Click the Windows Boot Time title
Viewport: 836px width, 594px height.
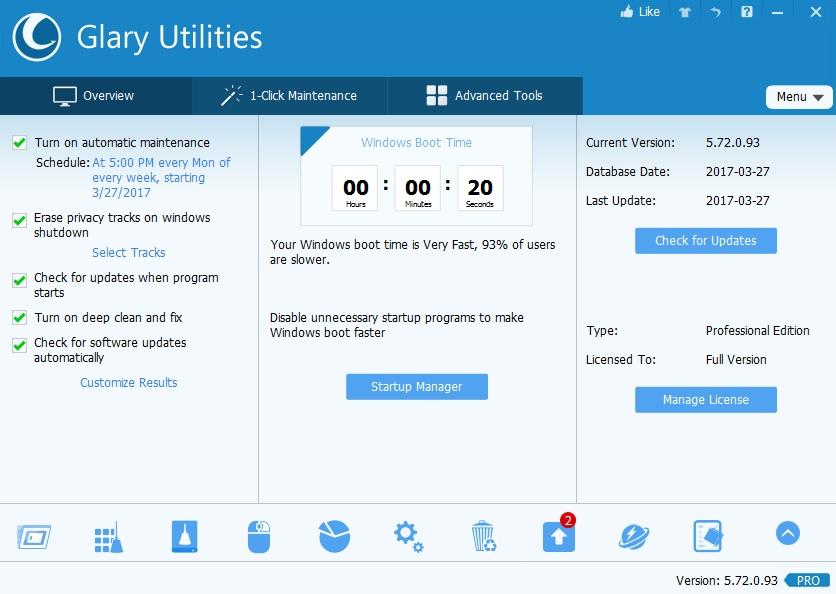(416, 143)
